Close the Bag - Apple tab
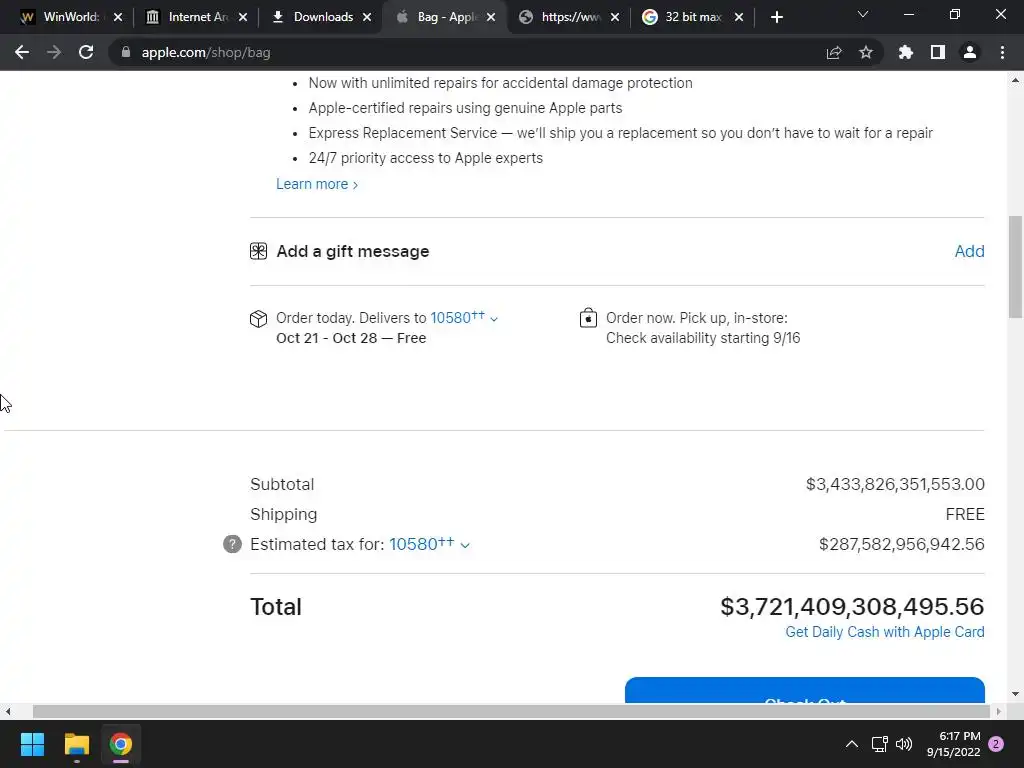The image size is (1024, 768). pyautogui.click(x=491, y=17)
